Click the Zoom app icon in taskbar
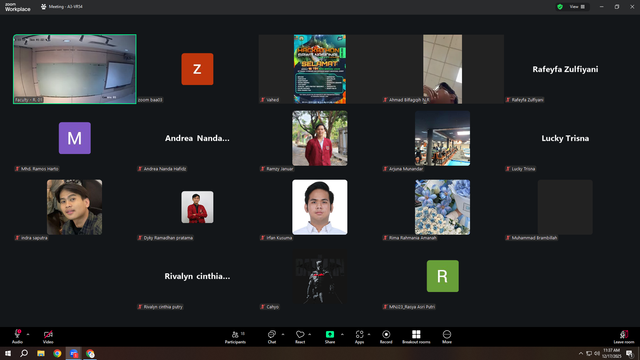The width and height of the screenshot is (640, 360). click(74, 353)
